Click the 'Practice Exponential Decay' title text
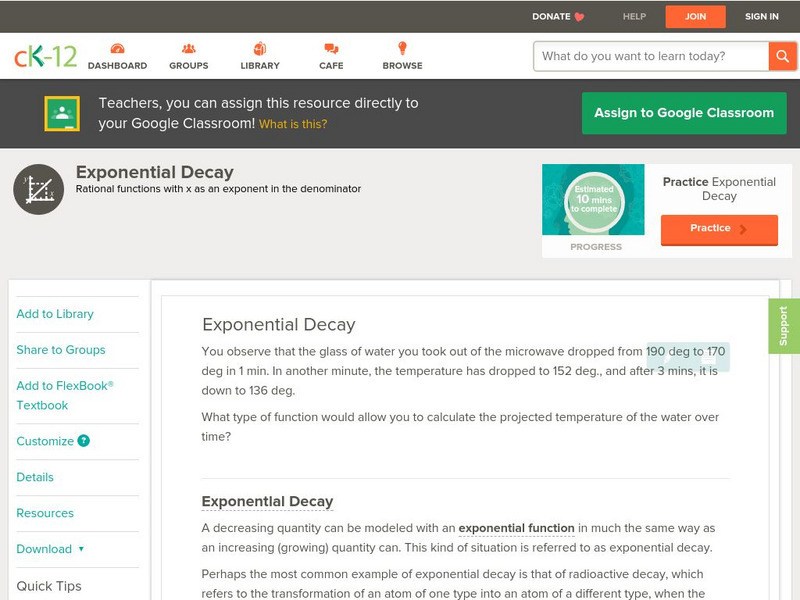800x600 pixels. (719, 189)
